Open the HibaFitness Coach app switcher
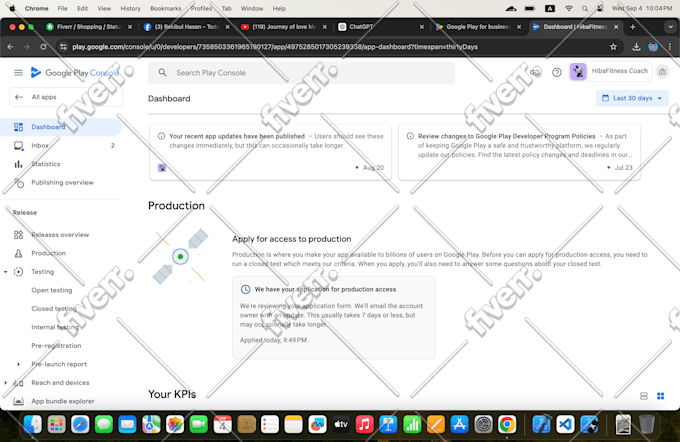Viewport: 680px width, 442px height. 610,71
